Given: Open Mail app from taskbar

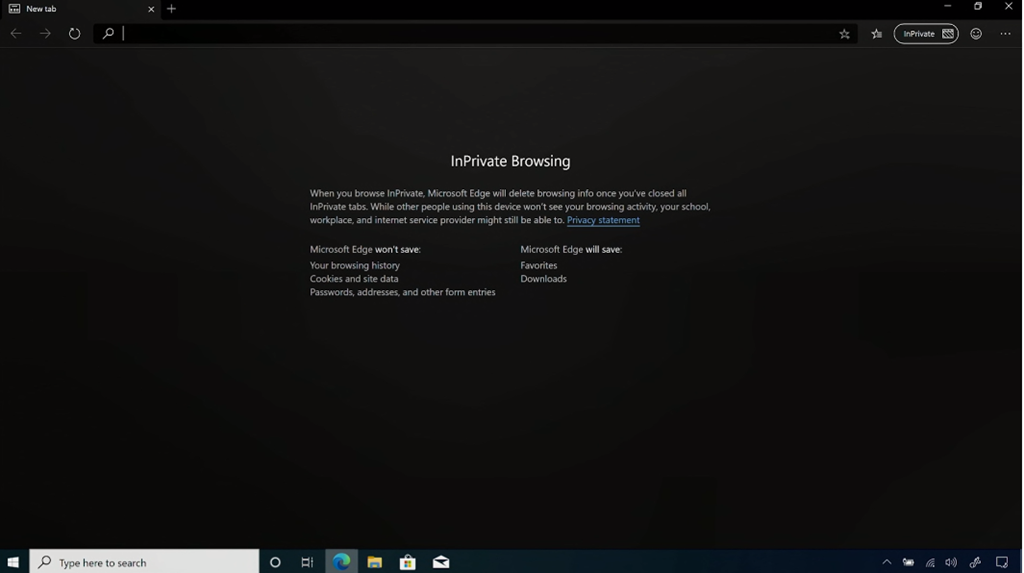Looking at the screenshot, I should click(x=441, y=562).
